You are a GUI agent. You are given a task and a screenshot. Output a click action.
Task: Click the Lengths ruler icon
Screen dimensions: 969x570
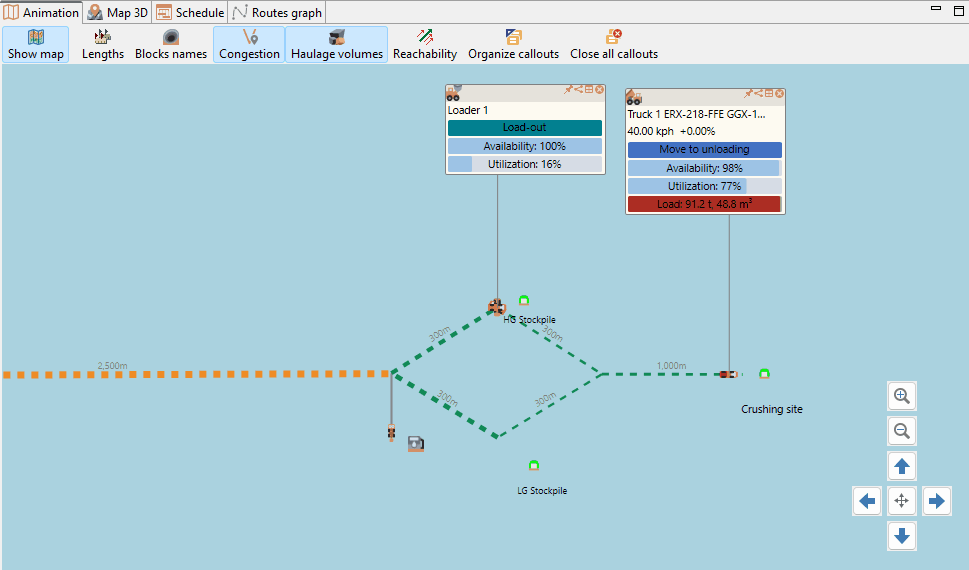point(103,37)
